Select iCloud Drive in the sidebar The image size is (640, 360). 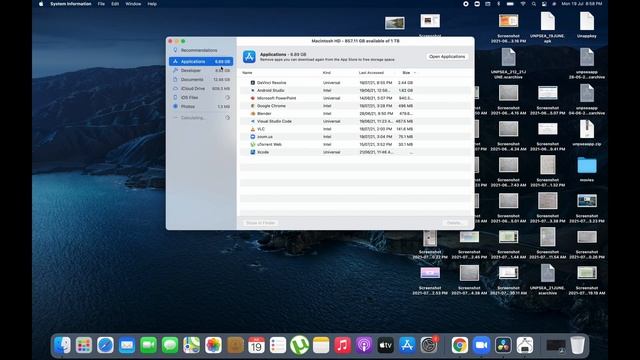pos(201,89)
